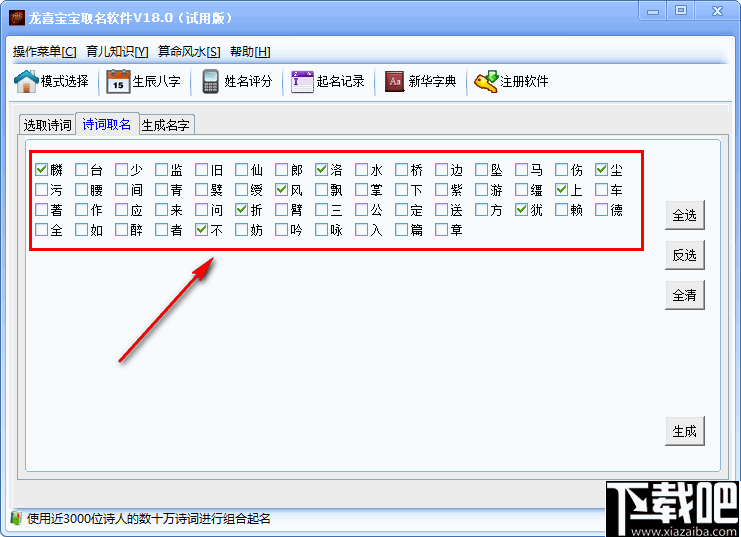Check the 如 checkbox
The width and height of the screenshot is (741, 537).
(82, 230)
